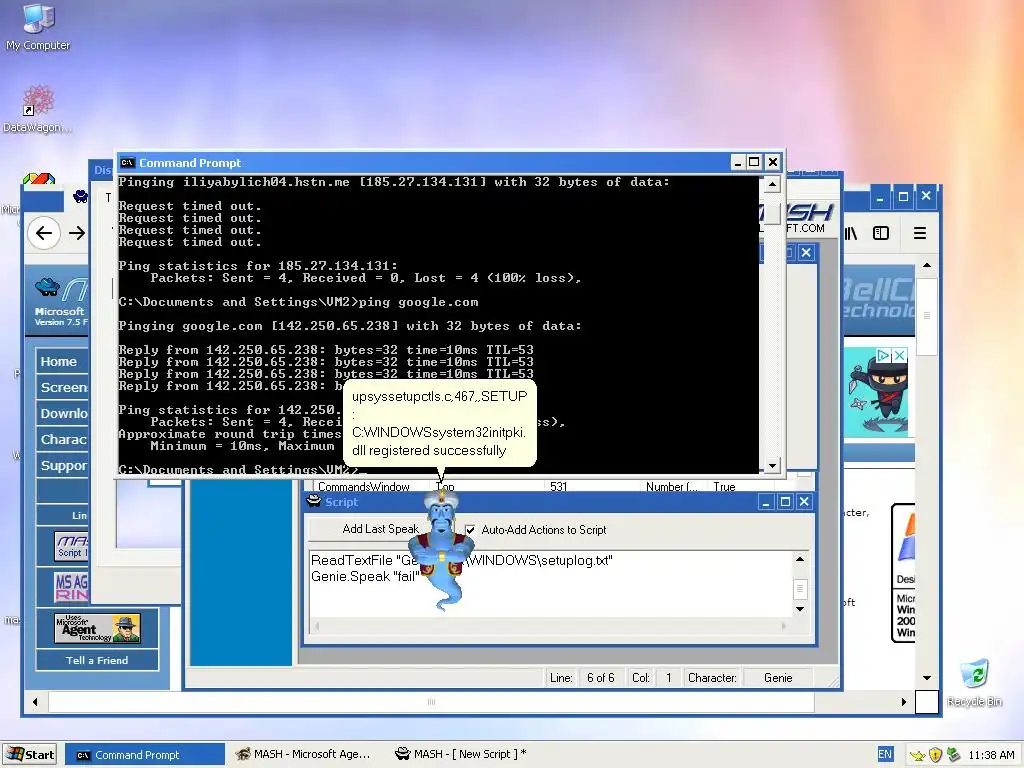Open the browser hamburger menu
The image size is (1024, 768).
point(920,233)
